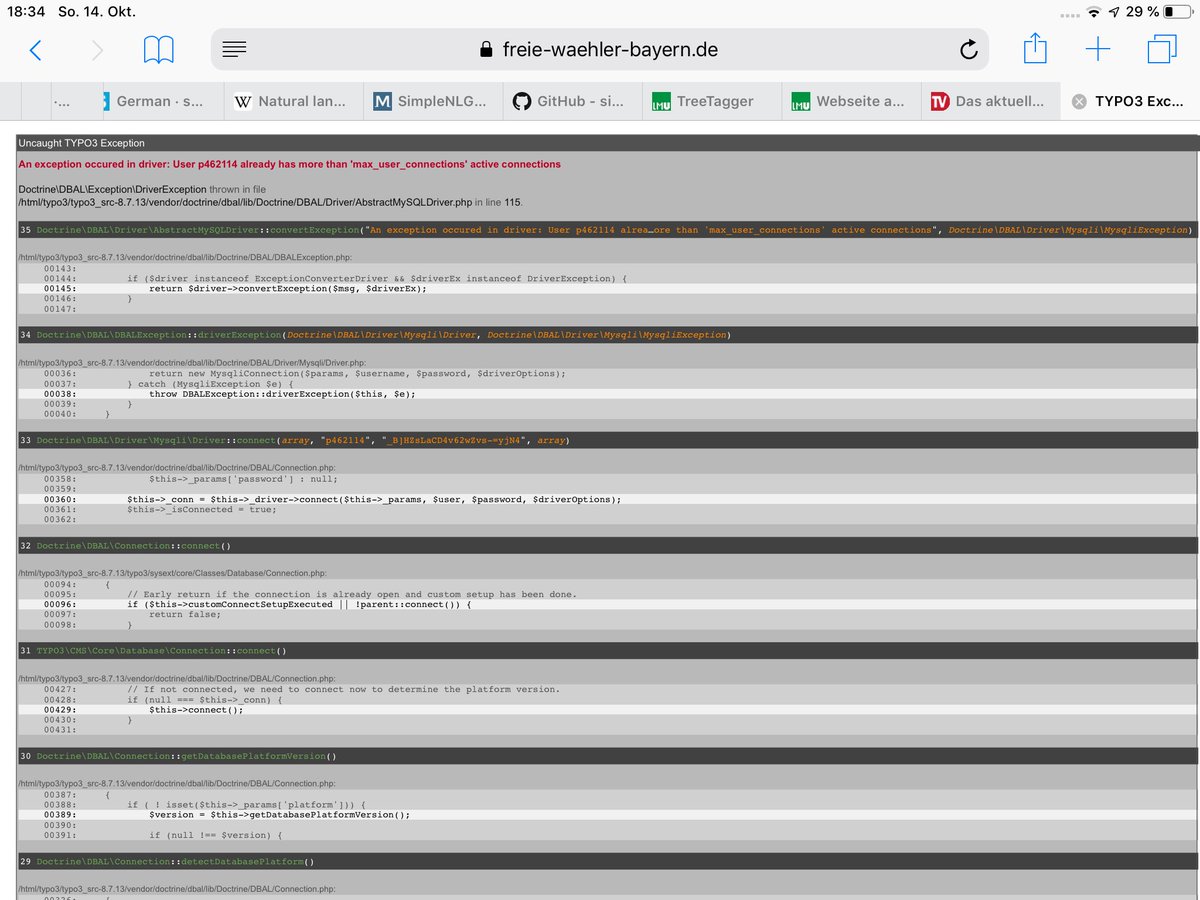Screen dimensions: 1200x900
Task: Click stack frame 34 driverException header
Action: pyautogui.click(x=607, y=334)
